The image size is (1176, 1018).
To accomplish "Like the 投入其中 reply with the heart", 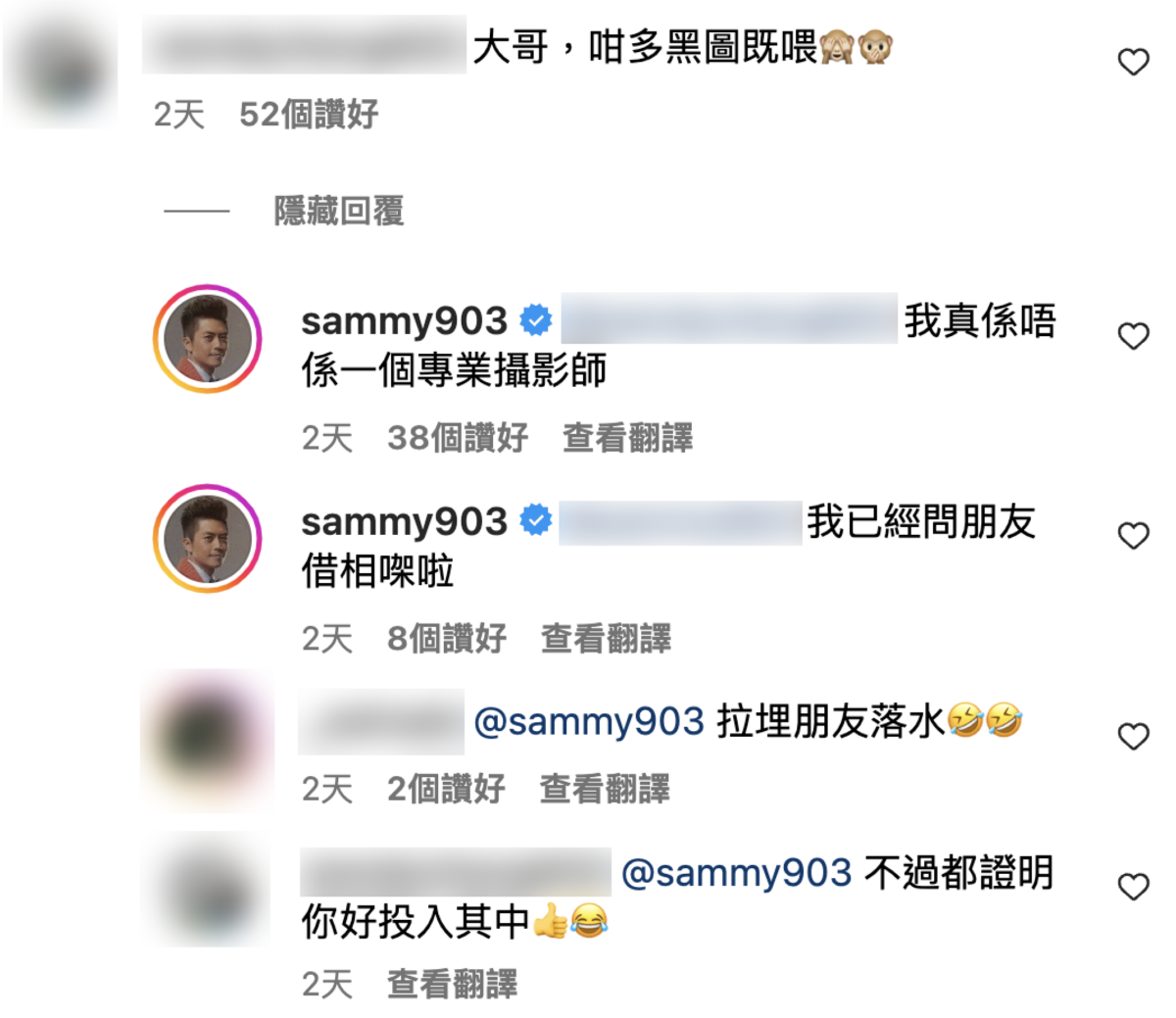I will click(x=1133, y=887).
